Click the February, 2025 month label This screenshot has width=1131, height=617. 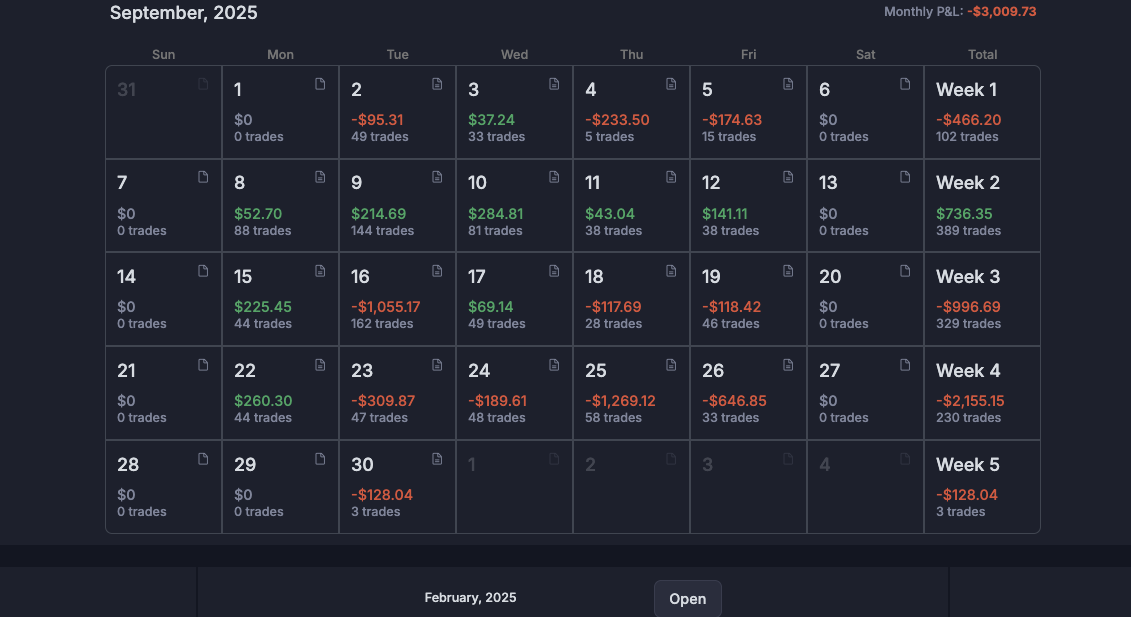(470, 598)
